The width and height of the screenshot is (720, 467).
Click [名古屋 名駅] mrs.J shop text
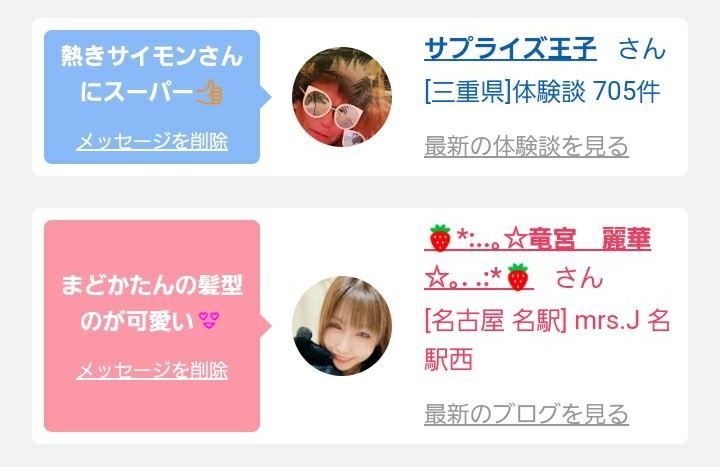click(547, 340)
